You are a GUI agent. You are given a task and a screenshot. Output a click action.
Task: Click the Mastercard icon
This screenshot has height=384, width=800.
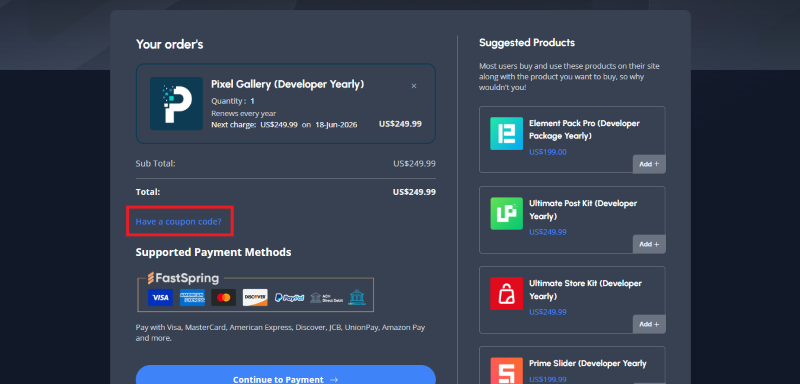pyautogui.click(x=223, y=297)
